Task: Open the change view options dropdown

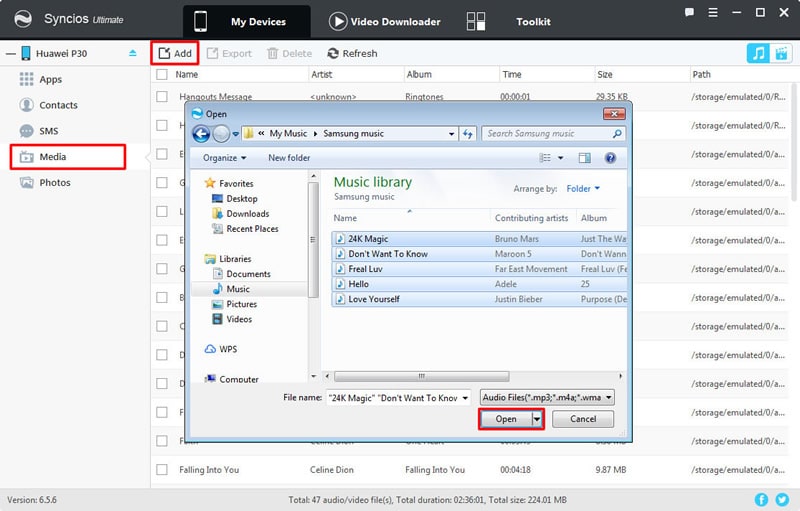Action: click(x=560, y=158)
